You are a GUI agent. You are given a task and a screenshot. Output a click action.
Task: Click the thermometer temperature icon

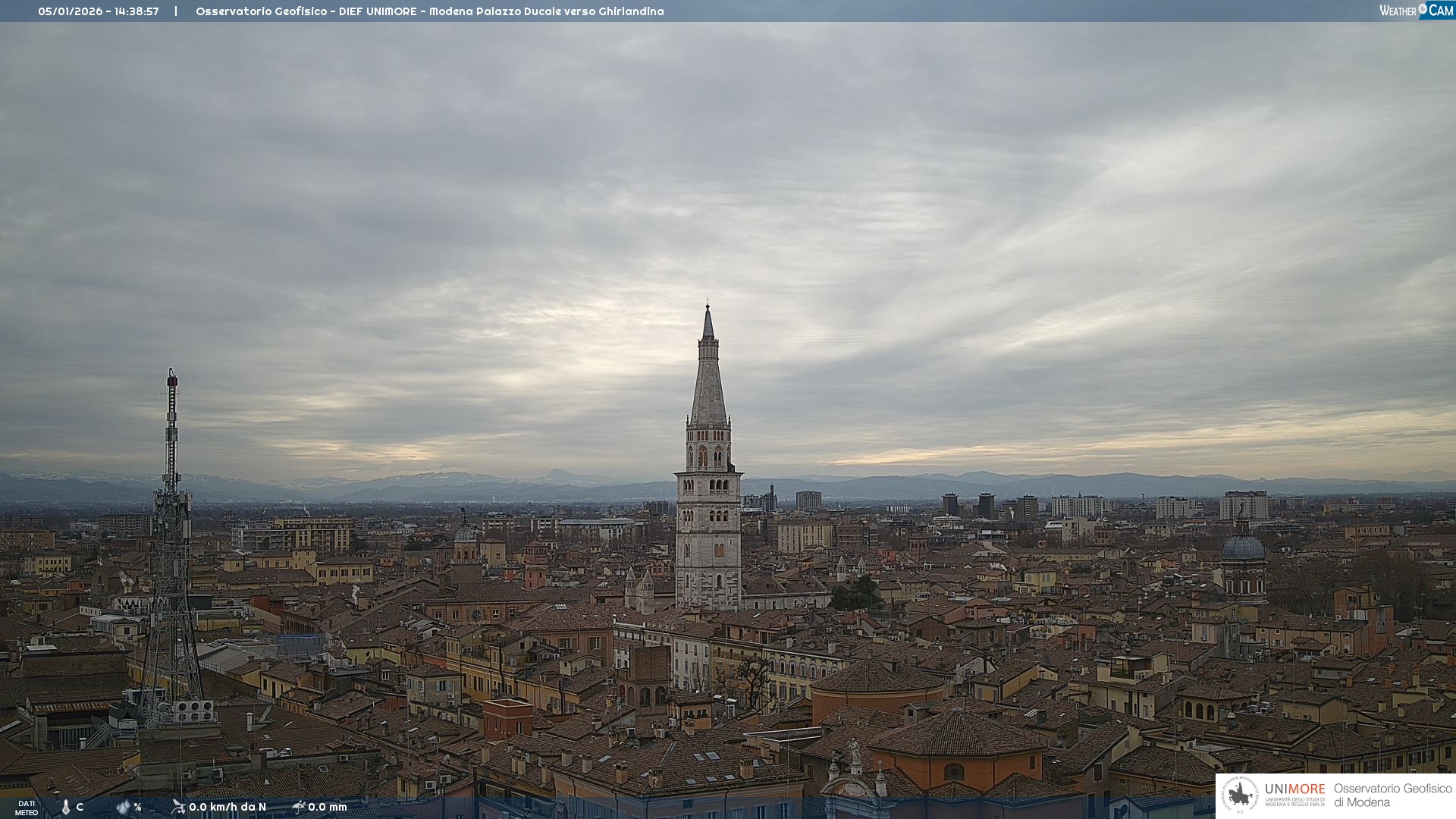coord(66,807)
